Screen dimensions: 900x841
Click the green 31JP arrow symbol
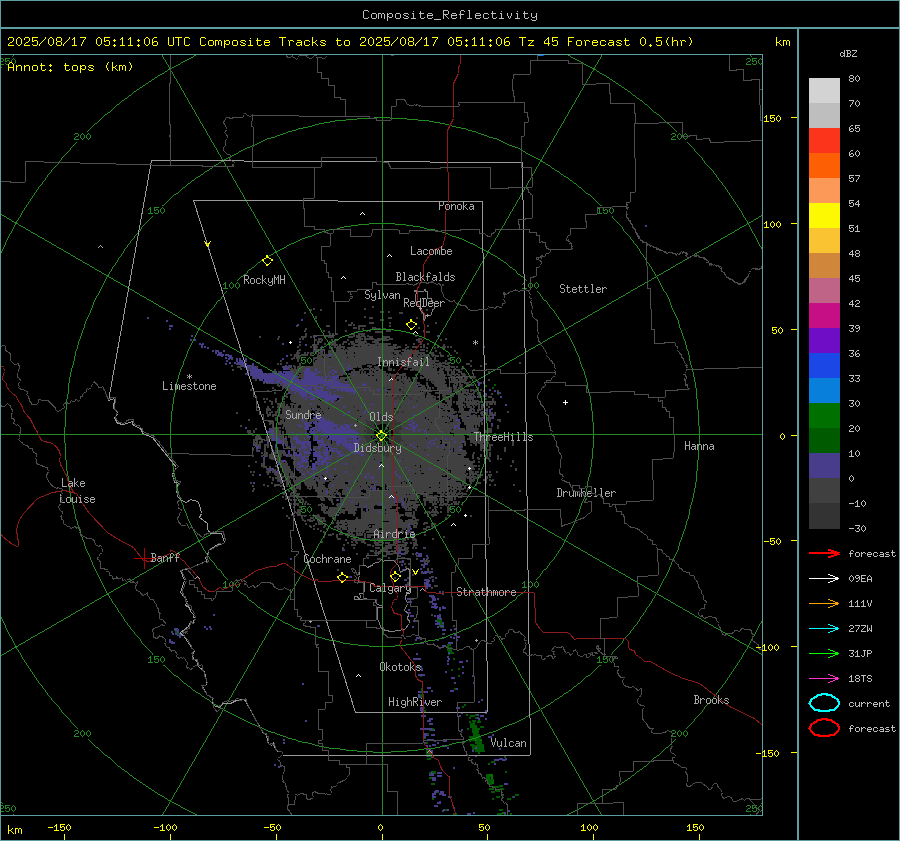pos(824,653)
